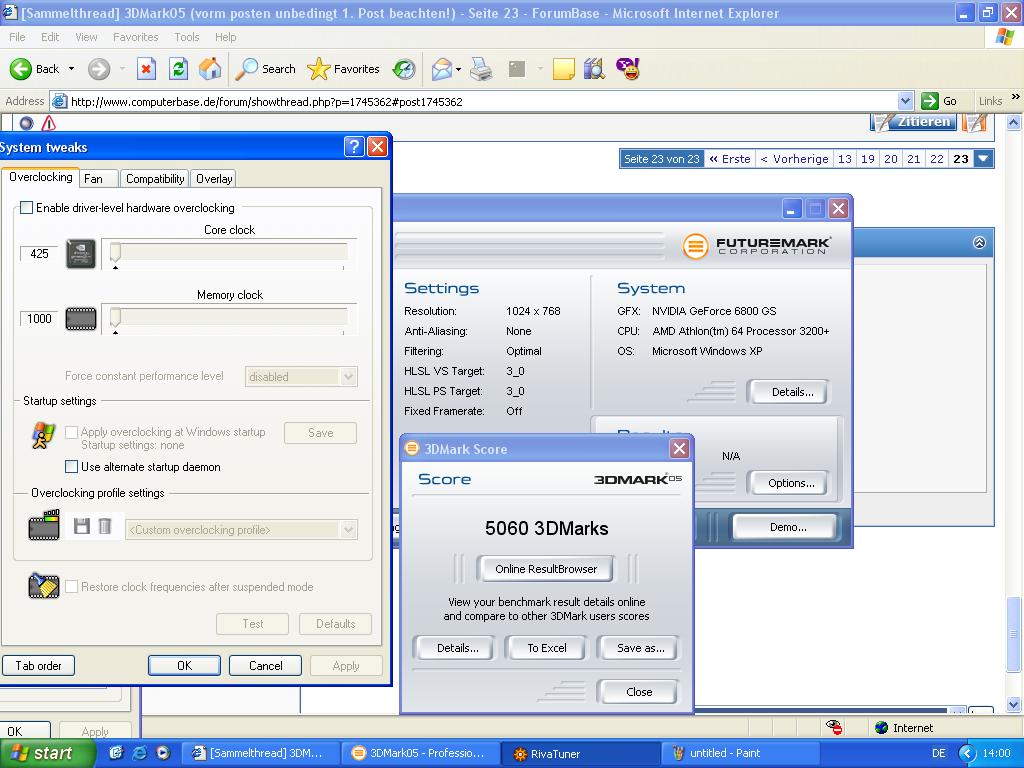Click the Mail envelope icon
This screenshot has height=768, width=1024.
[442, 69]
